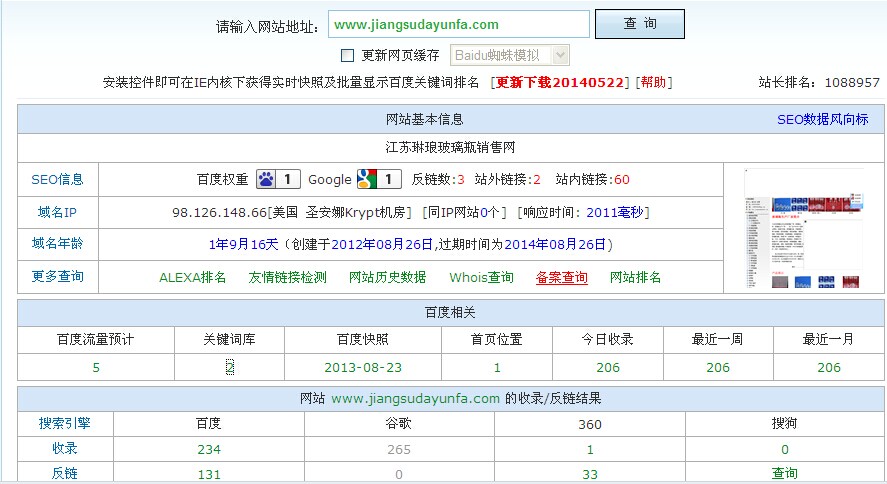
Task: Click the Baidu snapshot date 2013-08-23
Action: 363,367
